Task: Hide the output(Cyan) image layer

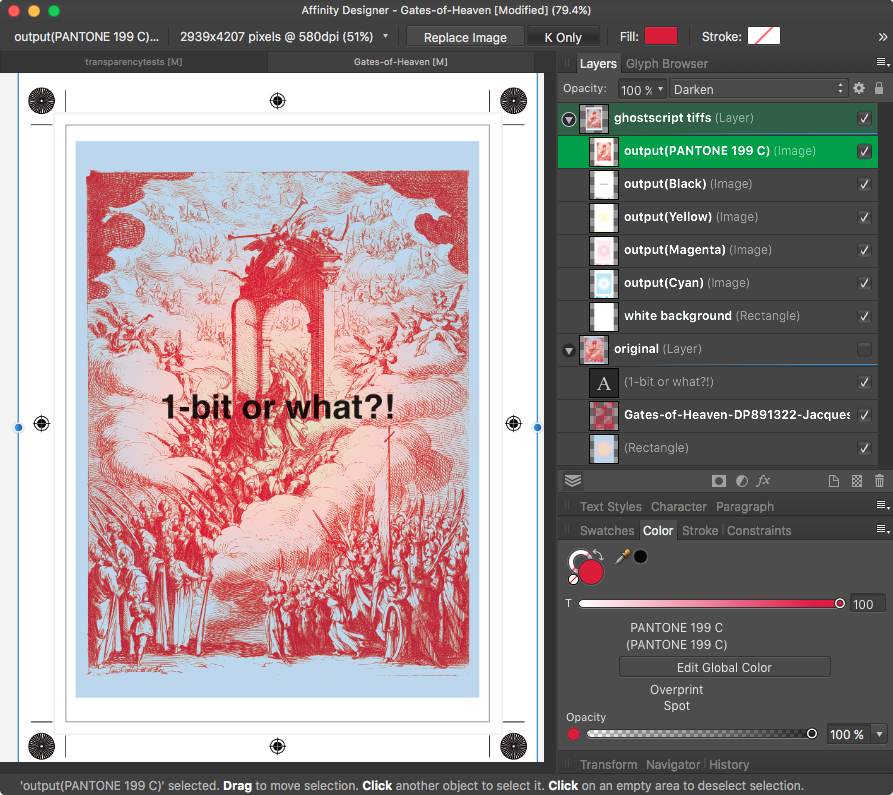Action: point(864,284)
